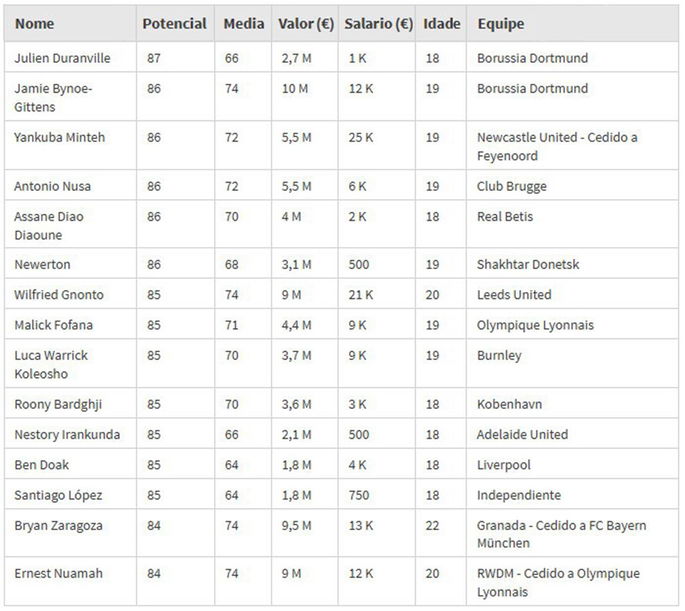Click Bryan Zaragoza's 9,5 M value cell
This screenshot has height=611, width=685.
(298, 525)
